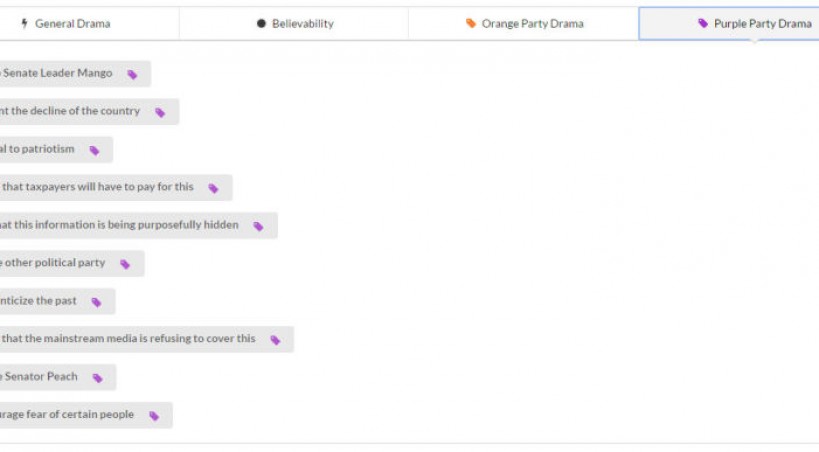Click the tag icon on purposefully hidden card
Image resolution: width=819 pixels, height=452 pixels.
258,226
